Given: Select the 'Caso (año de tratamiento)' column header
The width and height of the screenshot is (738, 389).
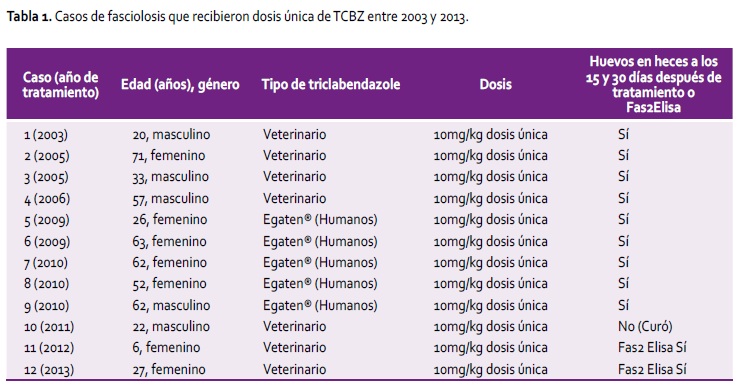Looking at the screenshot, I should (x=61, y=84).
